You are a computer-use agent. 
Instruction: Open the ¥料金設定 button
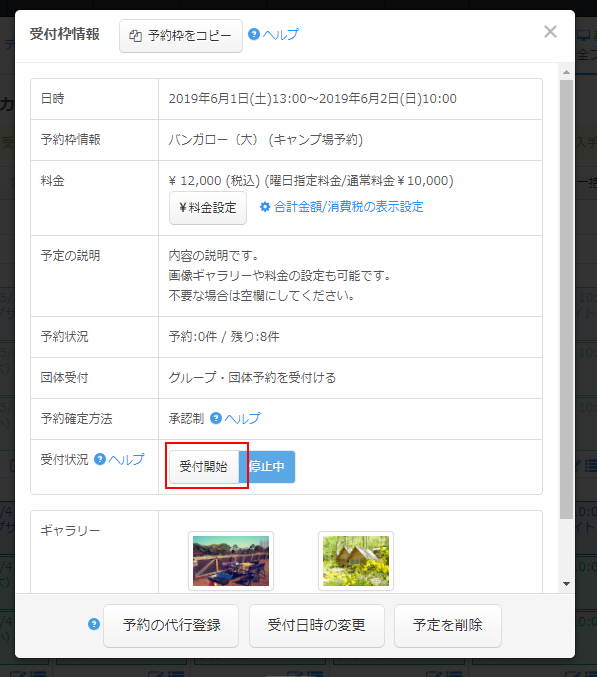point(208,208)
